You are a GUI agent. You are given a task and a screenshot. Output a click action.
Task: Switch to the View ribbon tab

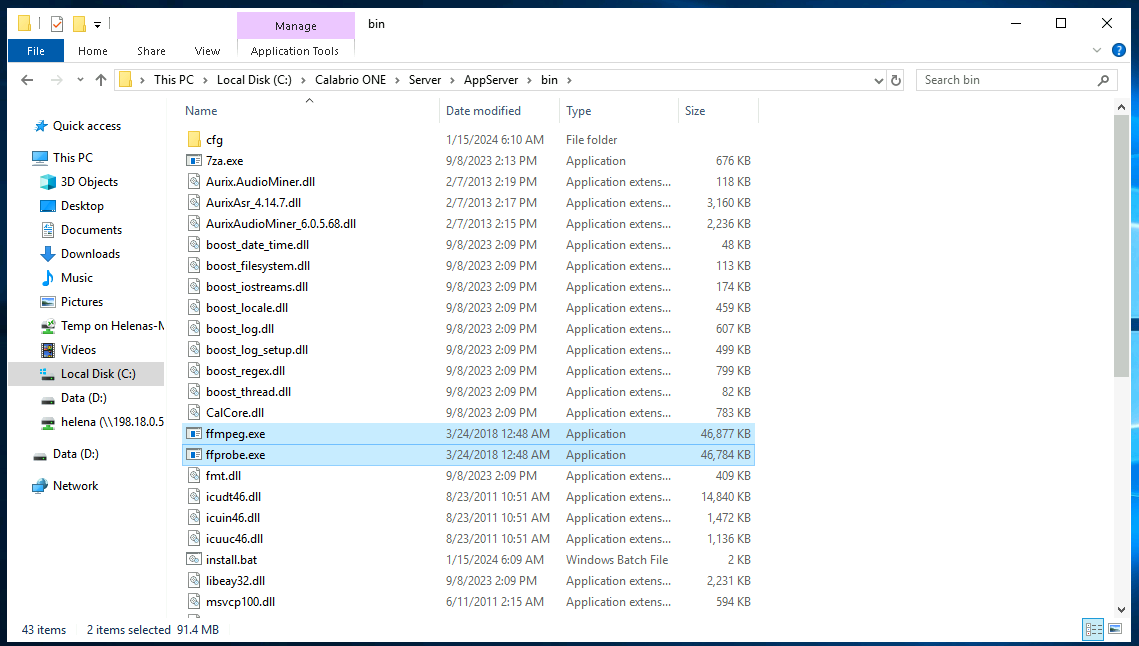(207, 51)
